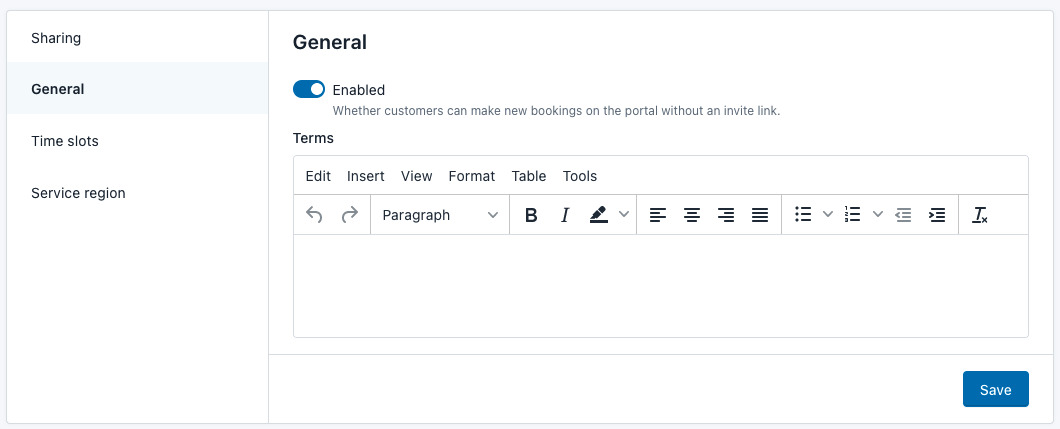Expand the bullet list style options
Screen dimensions: 1060x429
(828, 215)
